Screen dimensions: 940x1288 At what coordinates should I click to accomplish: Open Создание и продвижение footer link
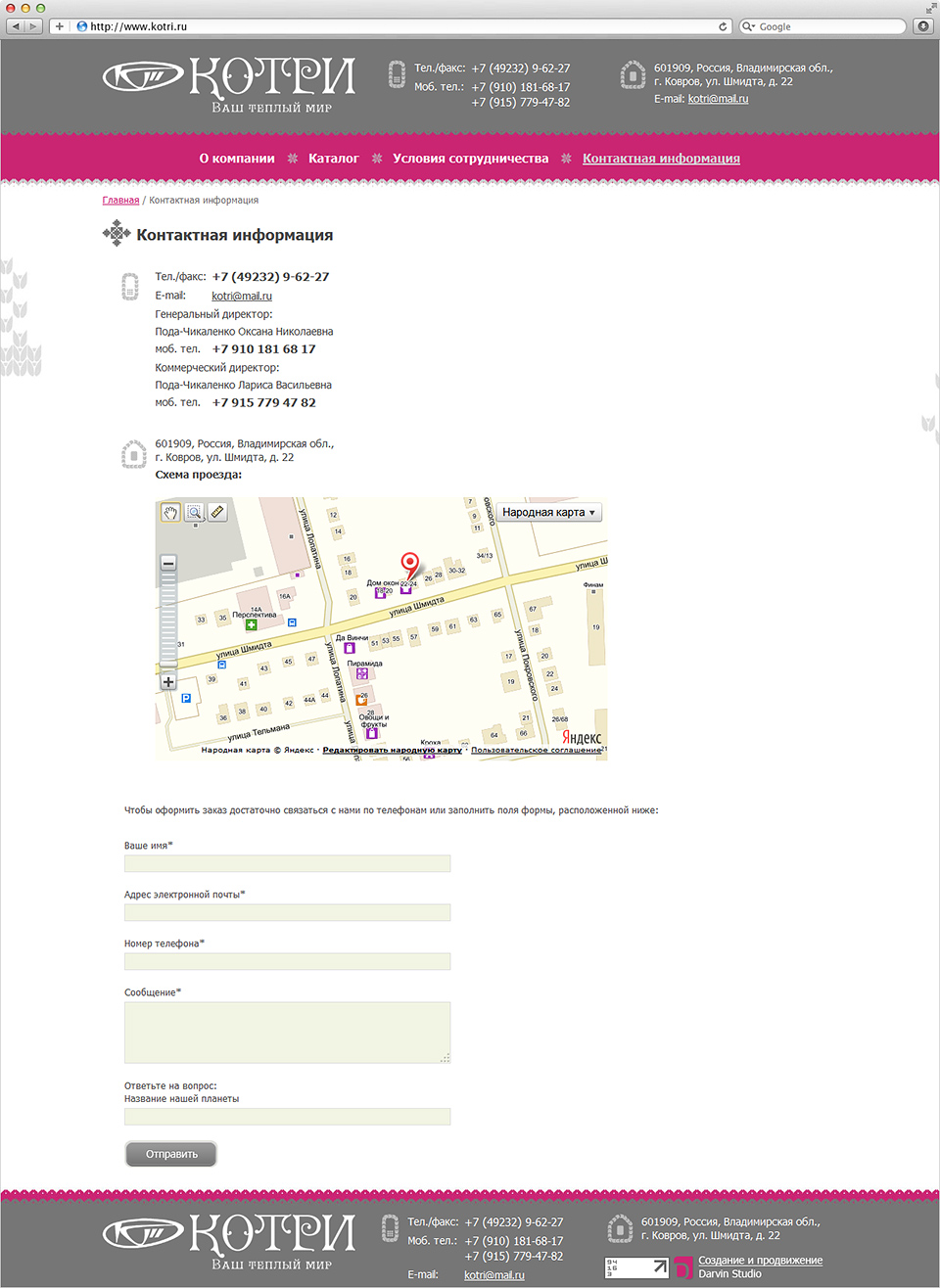pyautogui.click(x=760, y=1261)
